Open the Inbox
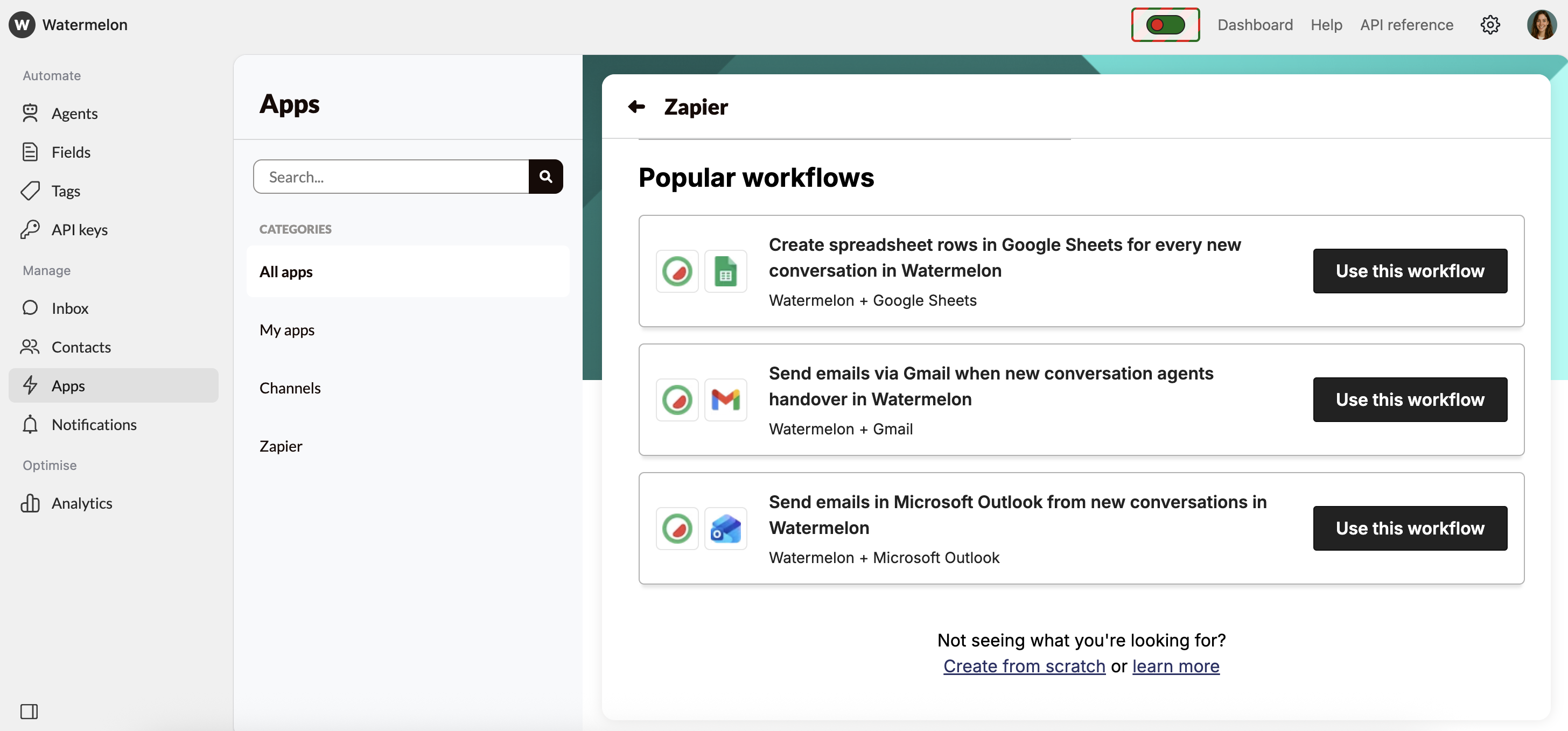The height and width of the screenshot is (731, 1568). click(x=69, y=308)
